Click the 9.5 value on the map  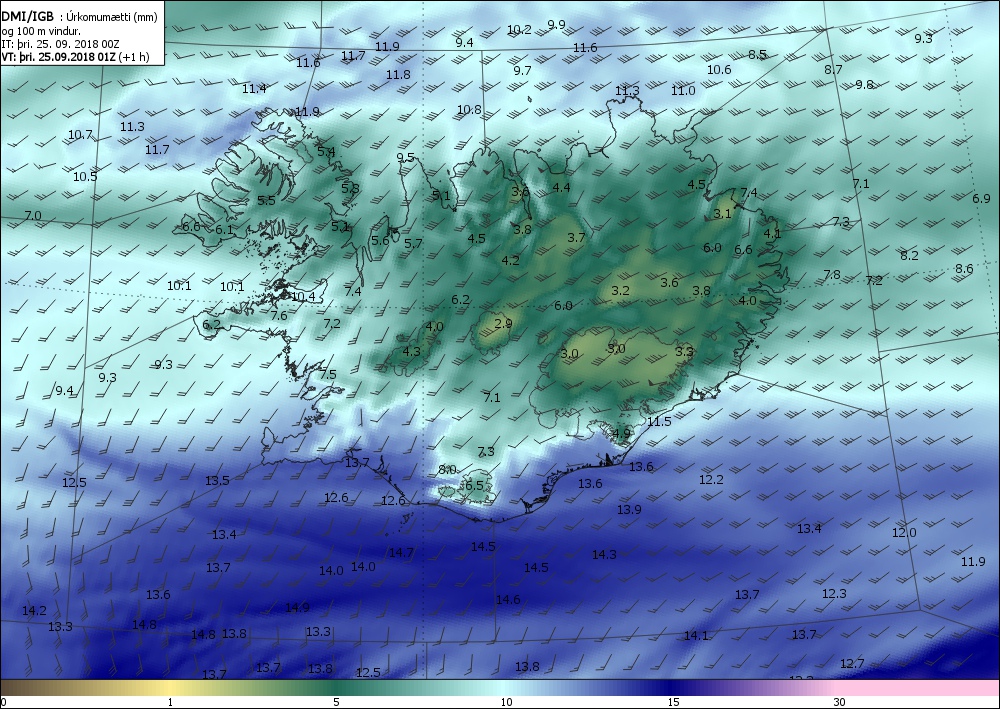[405, 157]
